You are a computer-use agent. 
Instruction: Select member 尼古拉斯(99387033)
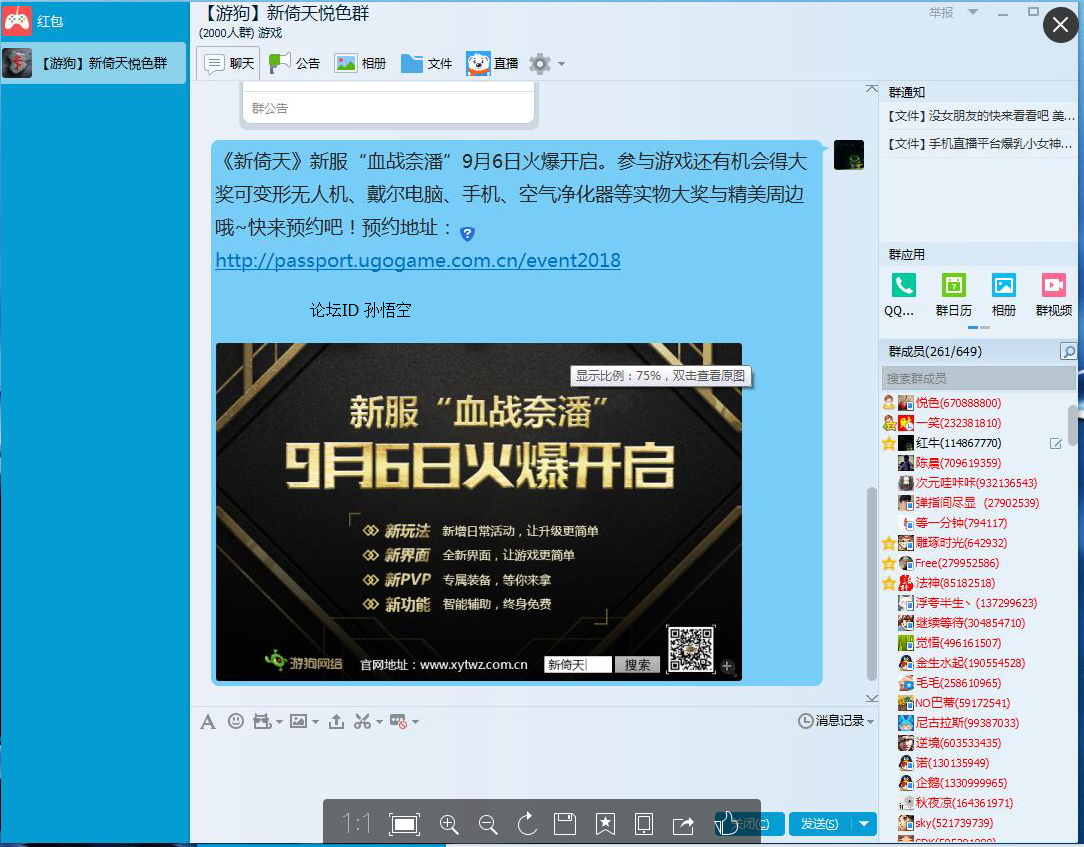pos(967,723)
